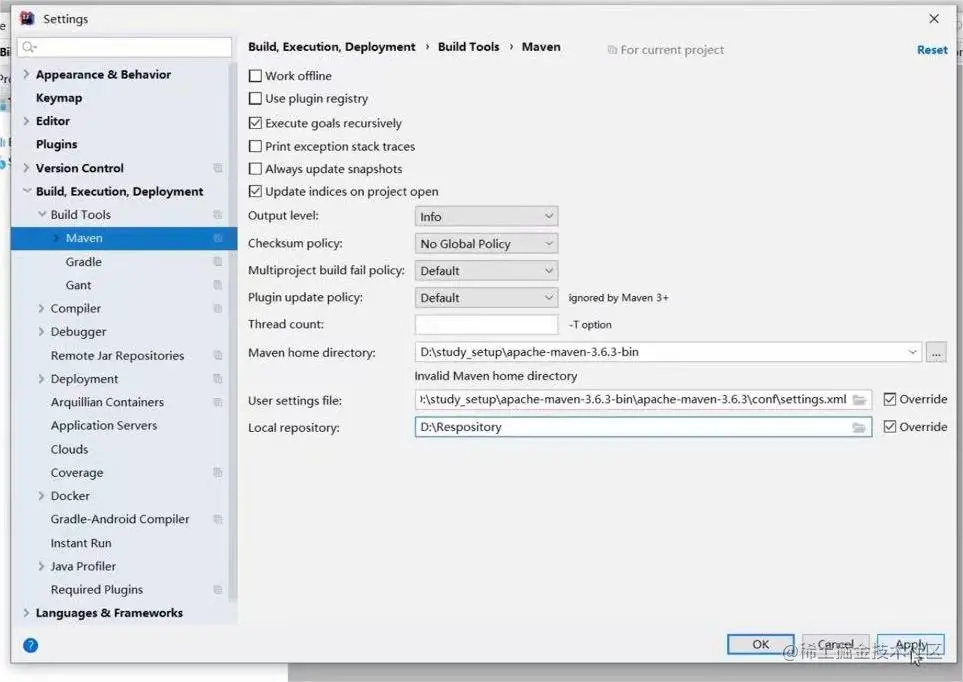Select Clouds item
Viewport: 963px width, 682px height.
tap(69, 449)
